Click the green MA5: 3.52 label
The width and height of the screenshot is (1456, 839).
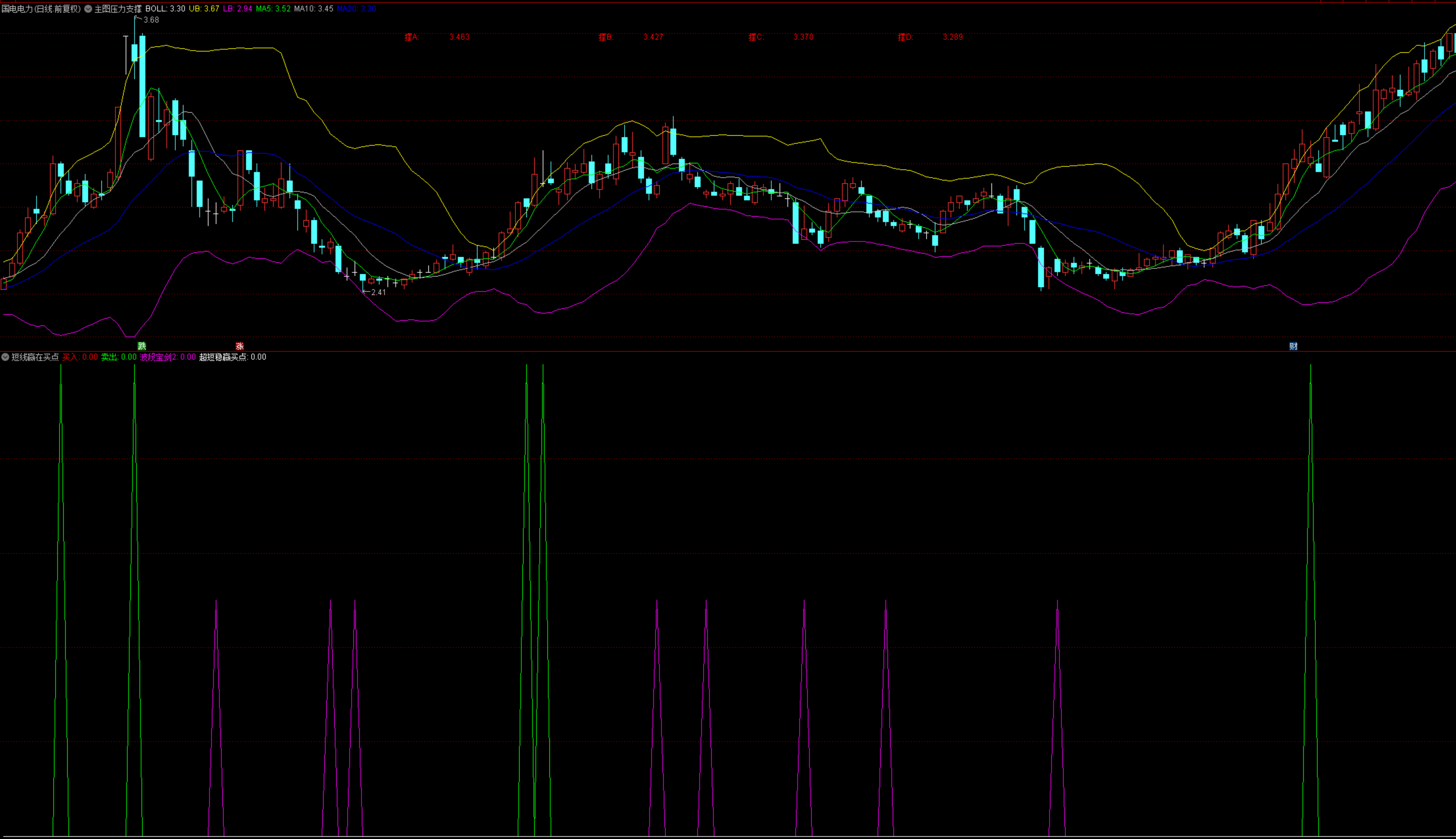(x=274, y=9)
